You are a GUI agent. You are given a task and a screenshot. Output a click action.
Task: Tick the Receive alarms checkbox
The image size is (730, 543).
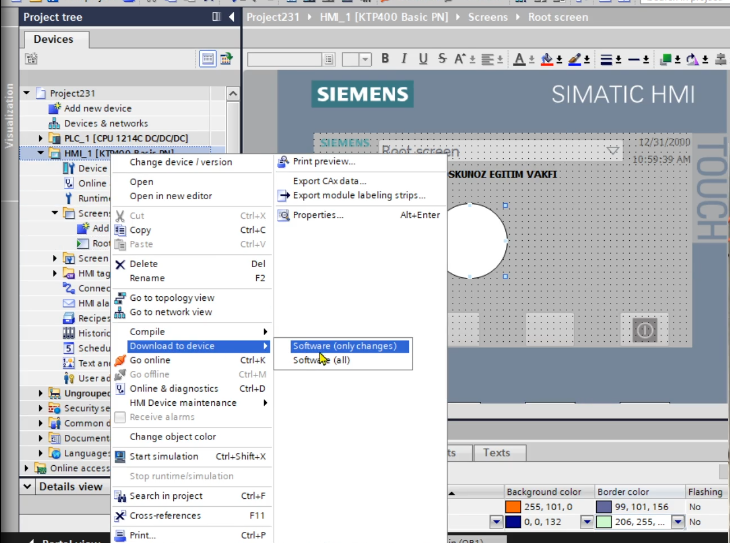click(120, 417)
